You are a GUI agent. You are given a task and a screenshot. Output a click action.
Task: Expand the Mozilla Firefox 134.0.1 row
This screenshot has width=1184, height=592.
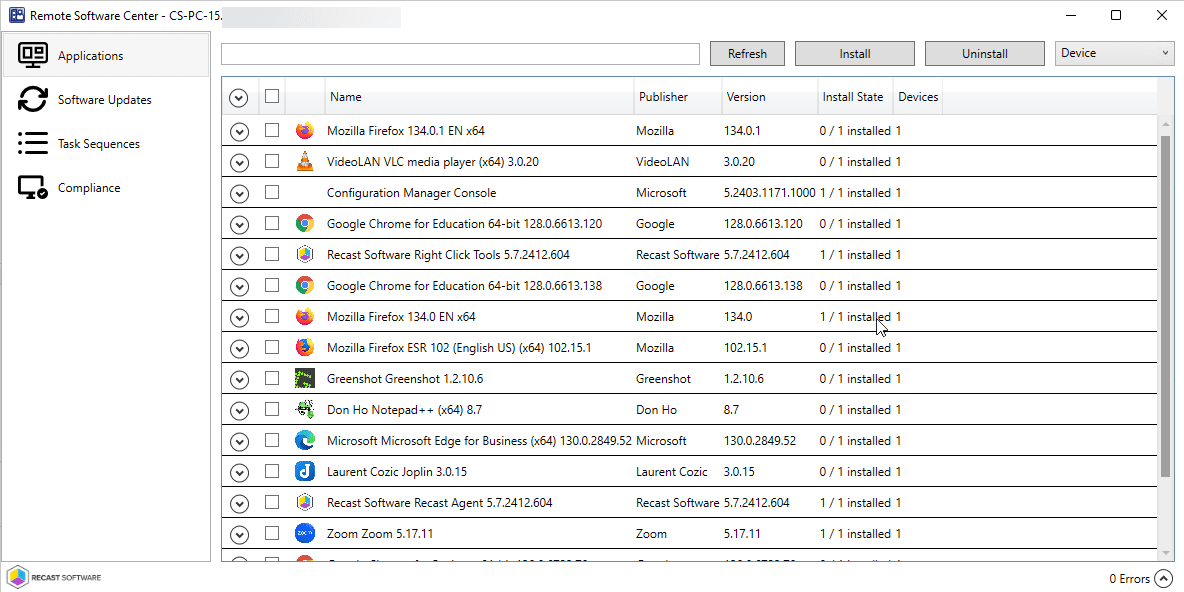pyautogui.click(x=239, y=131)
